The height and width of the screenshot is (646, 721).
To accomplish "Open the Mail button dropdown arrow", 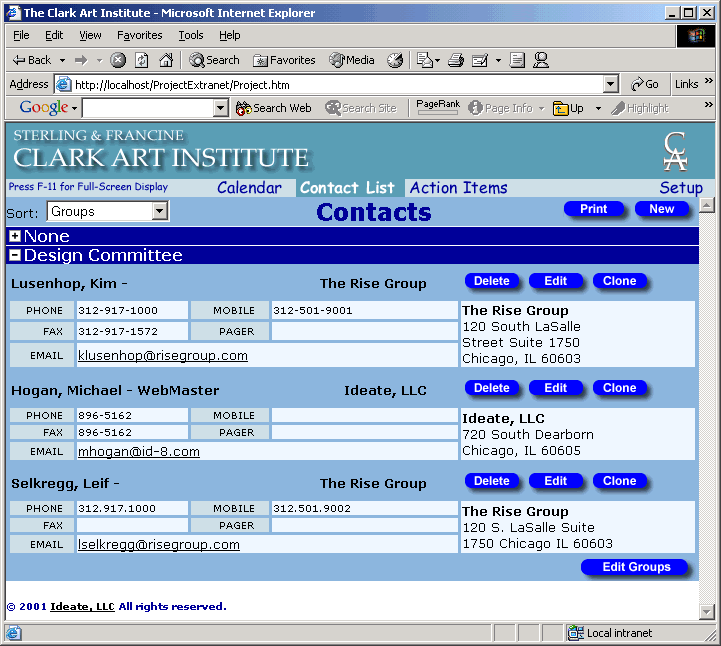I will (x=437, y=60).
